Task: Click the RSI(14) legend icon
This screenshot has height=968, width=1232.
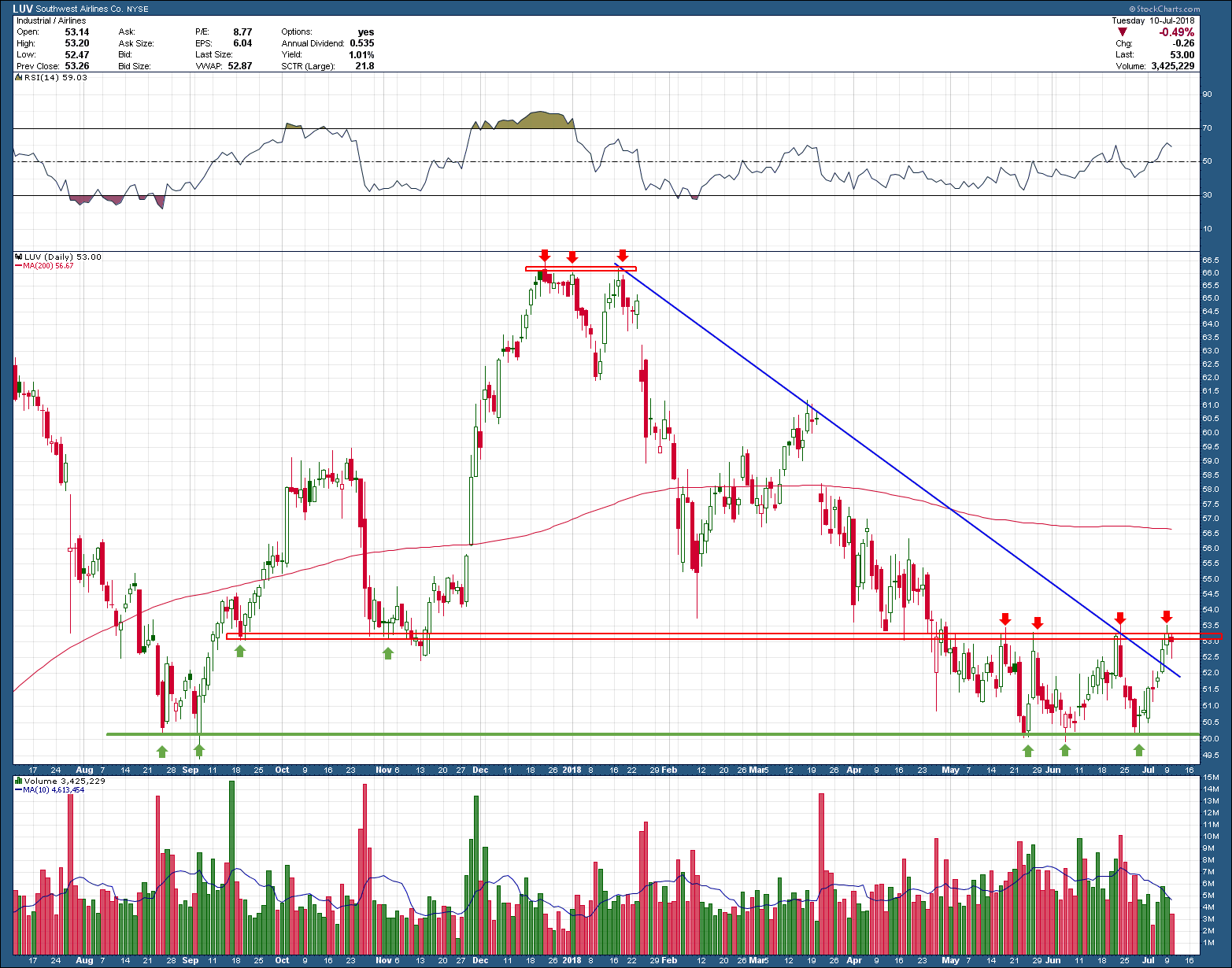Action: (20, 77)
